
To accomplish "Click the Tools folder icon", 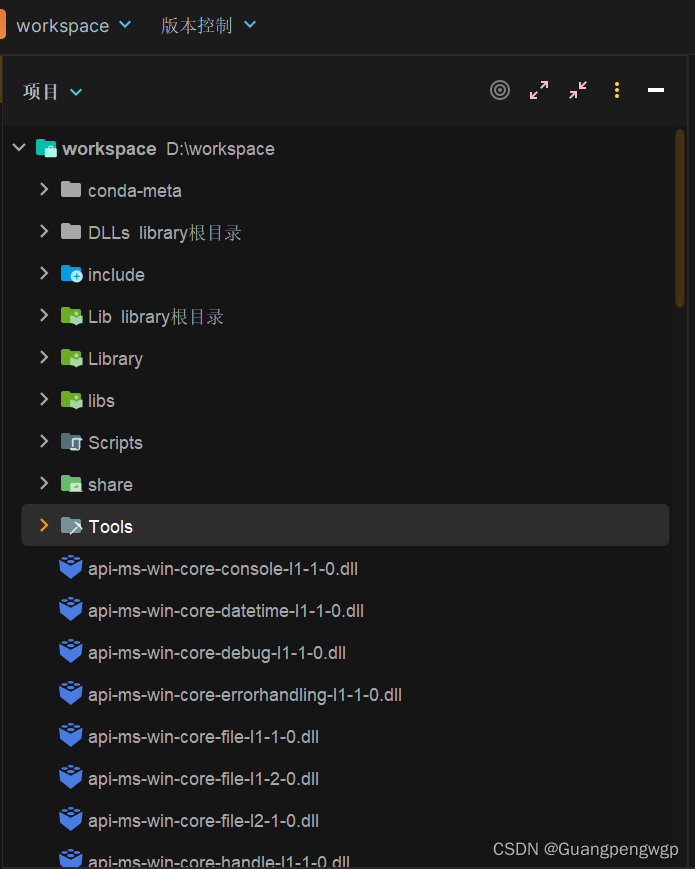I will 71,525.
